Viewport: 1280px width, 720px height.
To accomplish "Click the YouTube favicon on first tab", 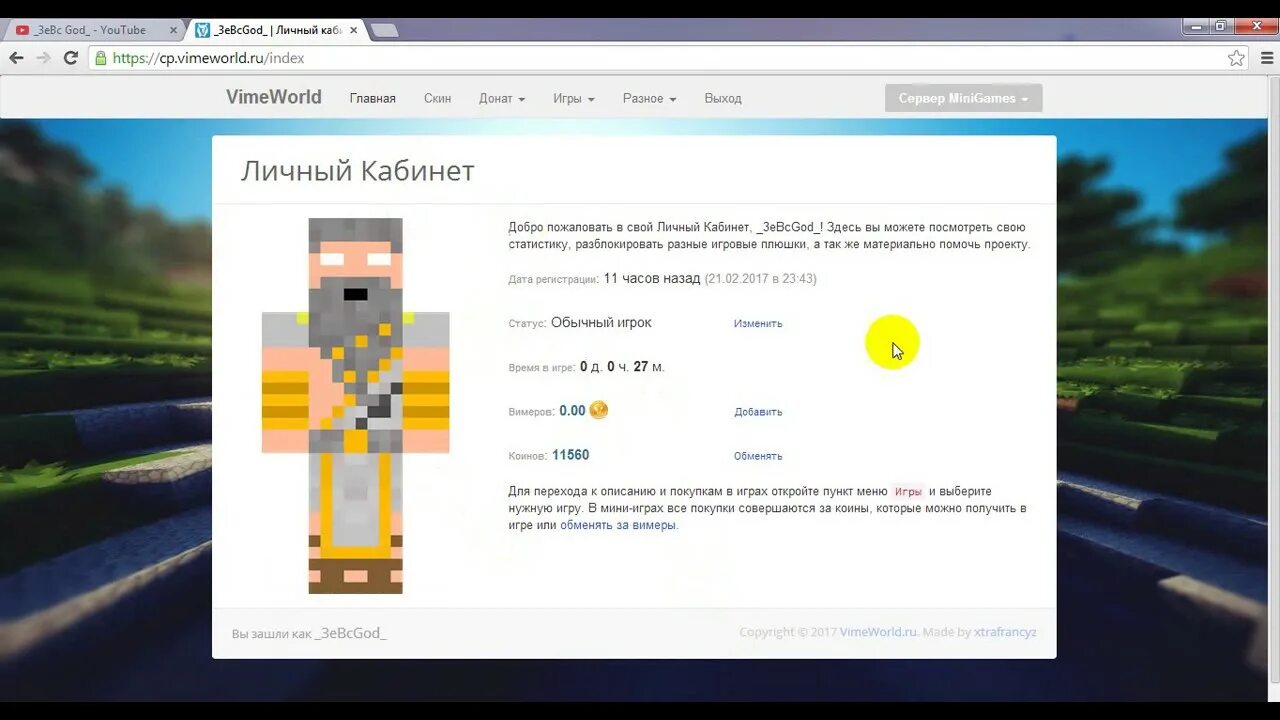I will click(22, 30).
